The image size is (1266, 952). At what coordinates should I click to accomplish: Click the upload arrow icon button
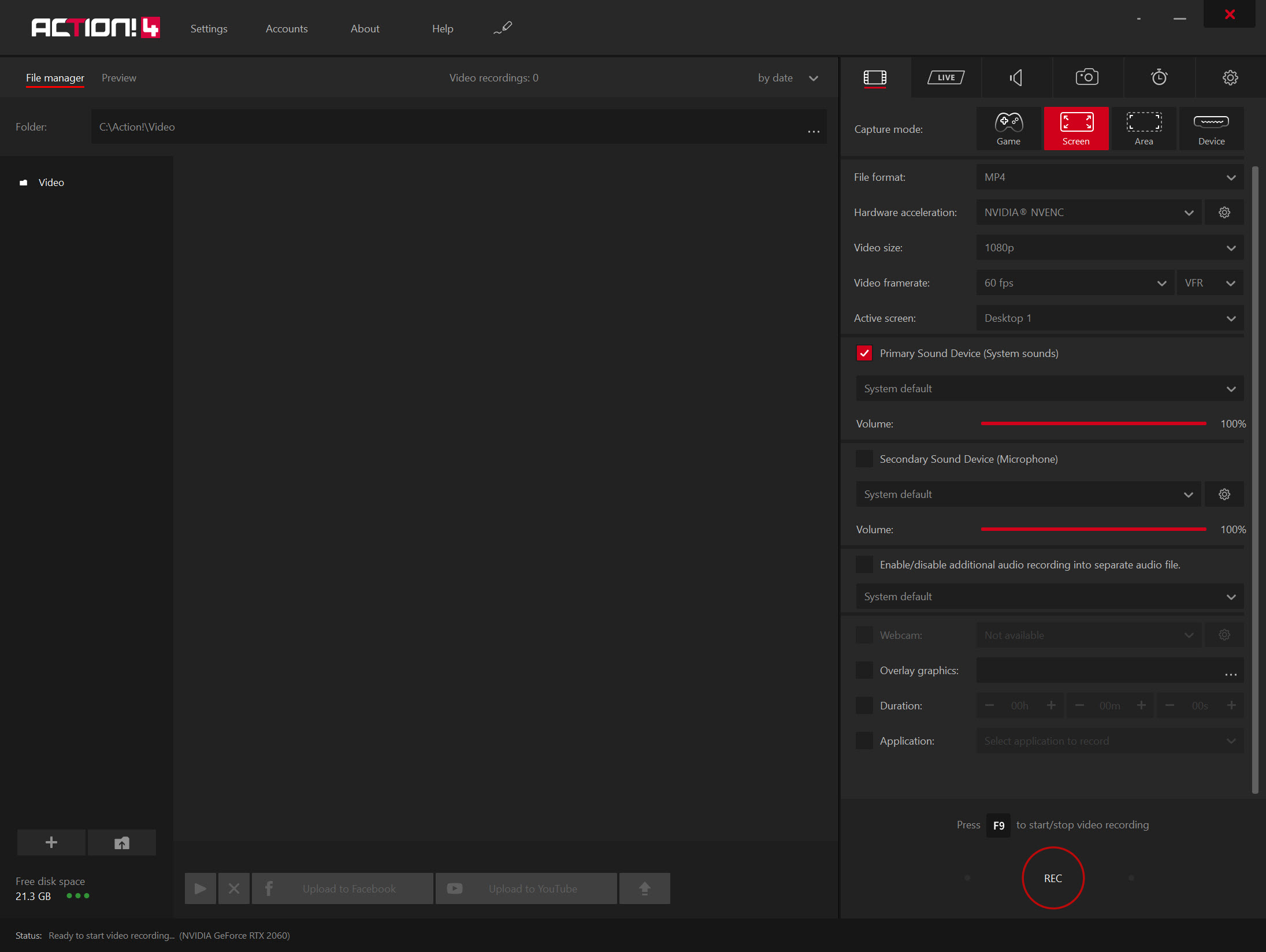(x=645, y=888)
